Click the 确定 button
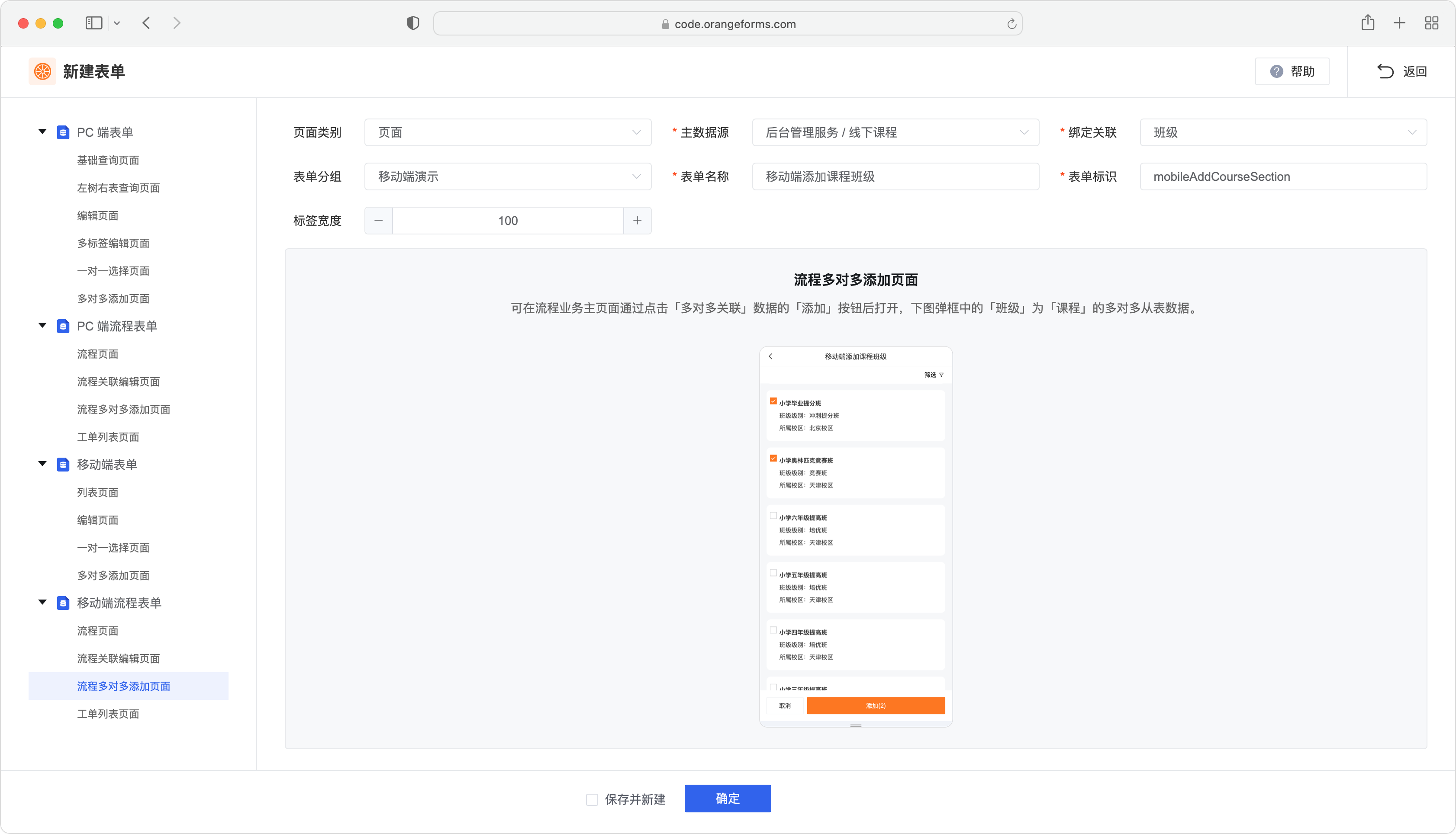1456x834 pixels. 728,799
